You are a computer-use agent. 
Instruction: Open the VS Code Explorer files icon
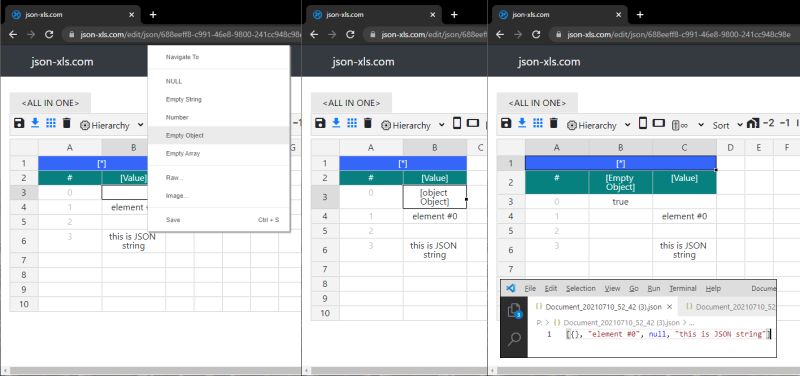point(514,310)
